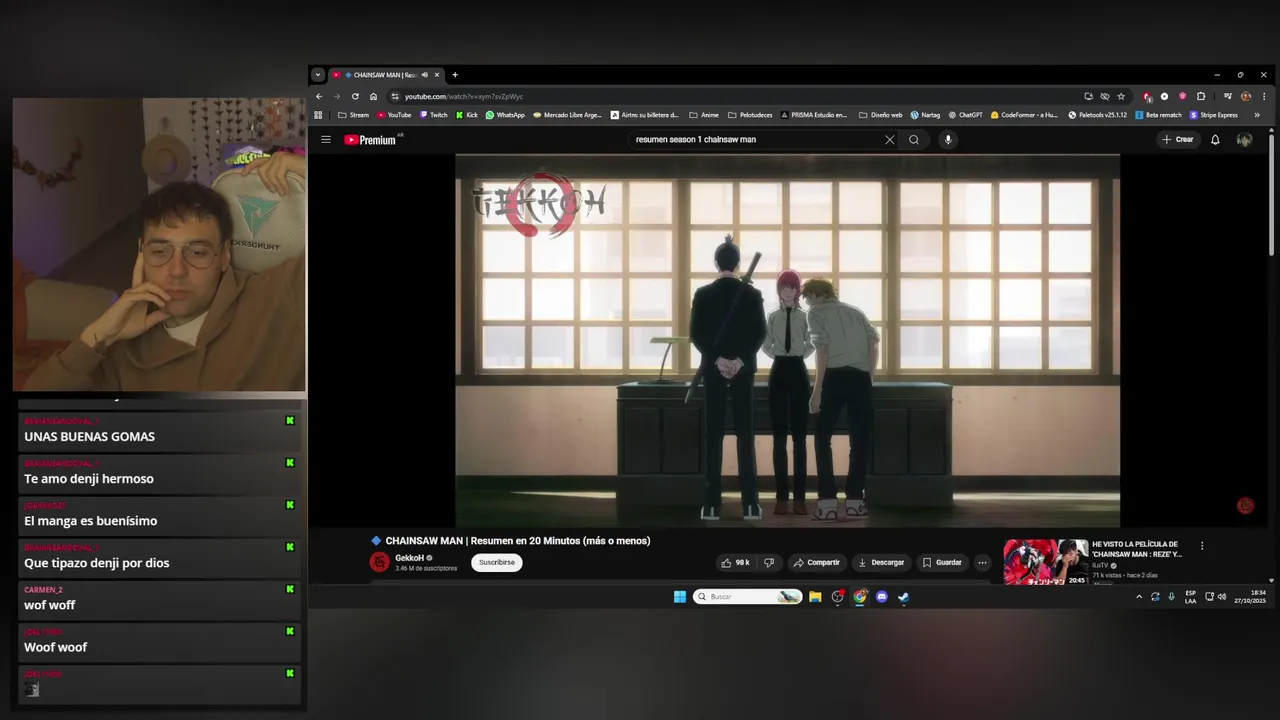Viewport: 1280px width, 720px height.
Task: Open YouTube notifications bell
Action: click(x=1215, y=140)
